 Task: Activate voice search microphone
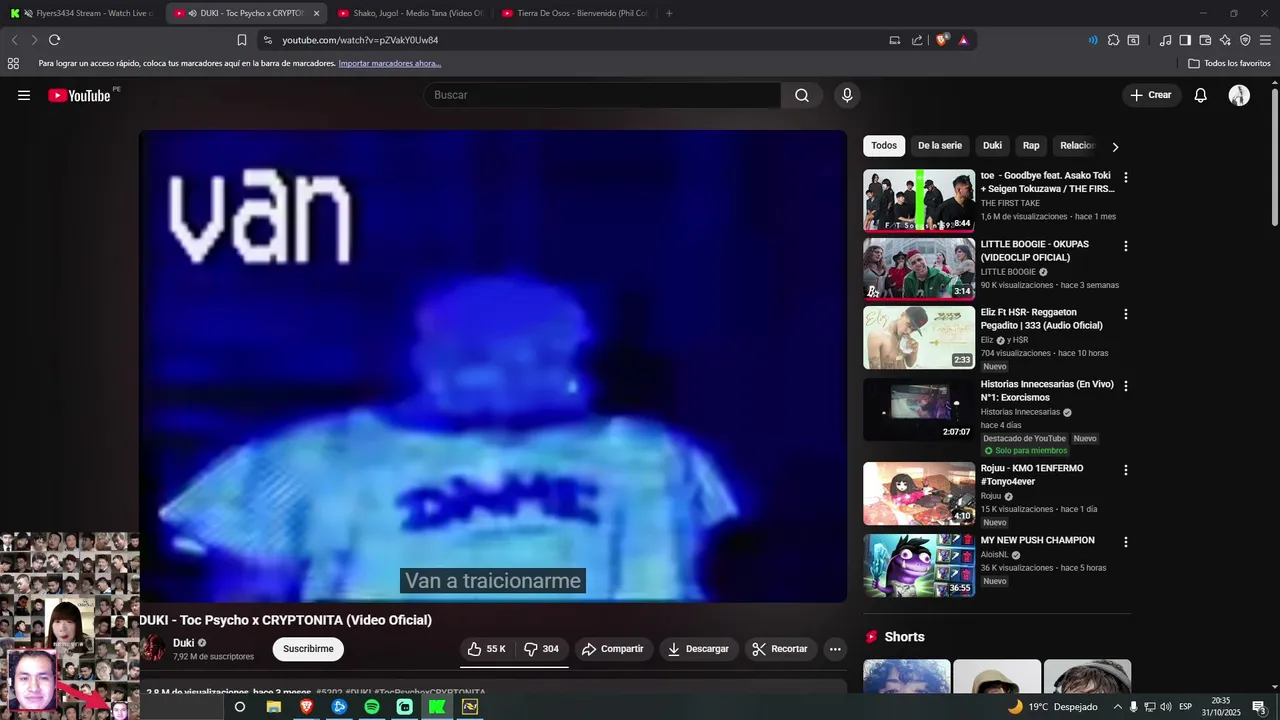[x=847, y=95]
